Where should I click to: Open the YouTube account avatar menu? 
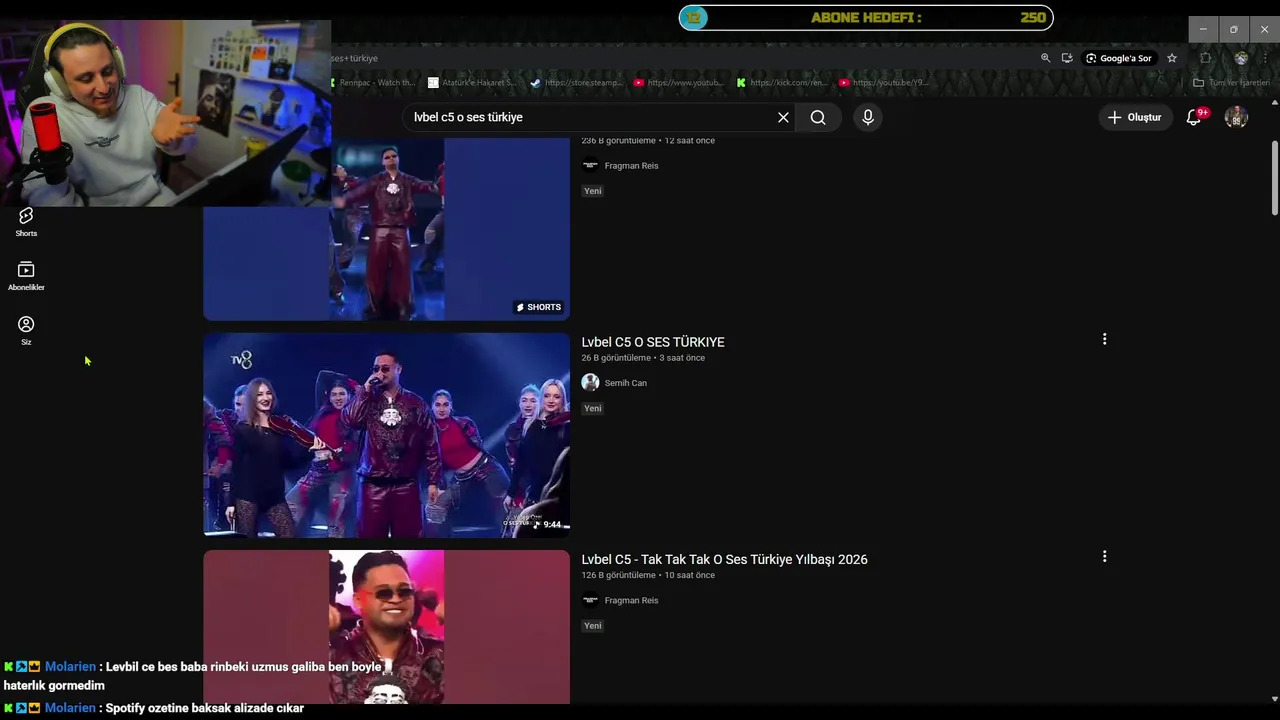[x=1236, y=117]
